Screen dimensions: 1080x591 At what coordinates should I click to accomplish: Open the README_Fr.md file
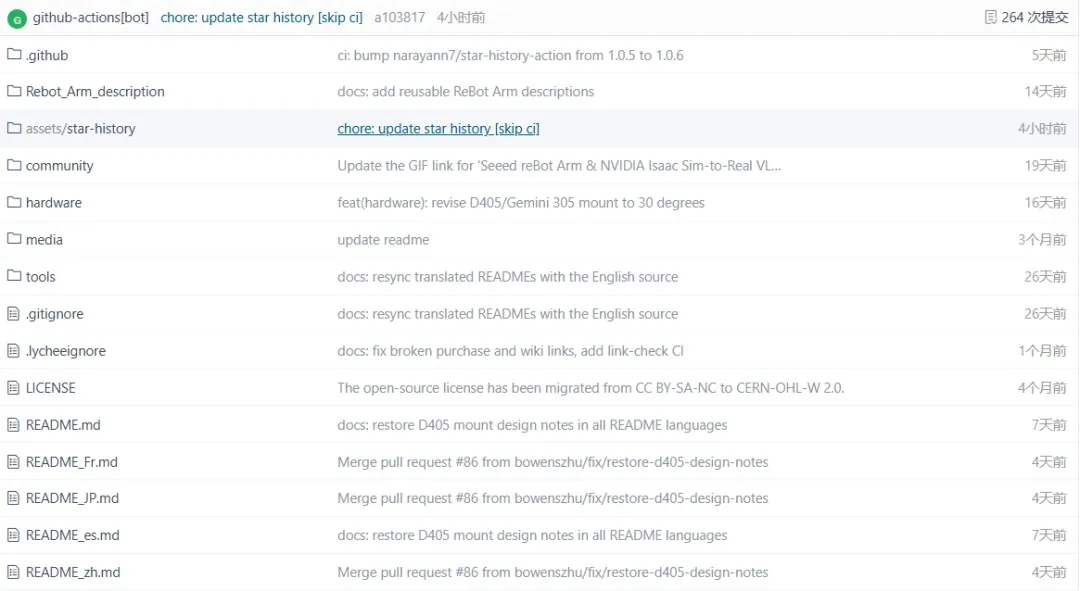pyautogui.click(x=72, y=462)
